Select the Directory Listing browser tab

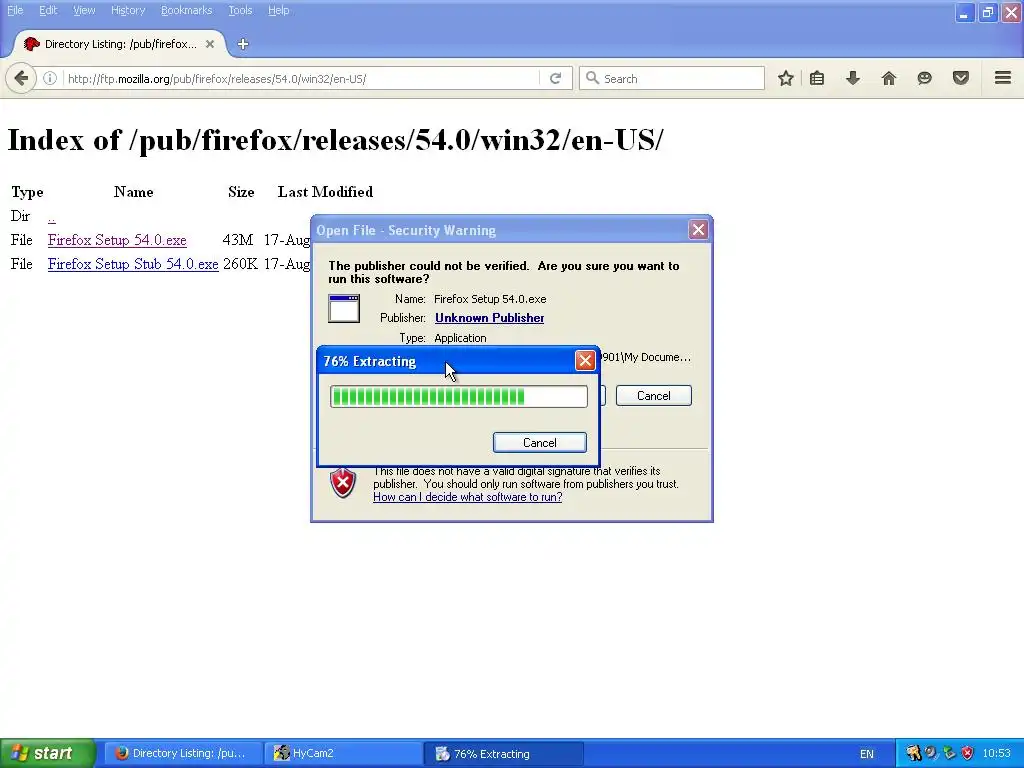point(120,44)
